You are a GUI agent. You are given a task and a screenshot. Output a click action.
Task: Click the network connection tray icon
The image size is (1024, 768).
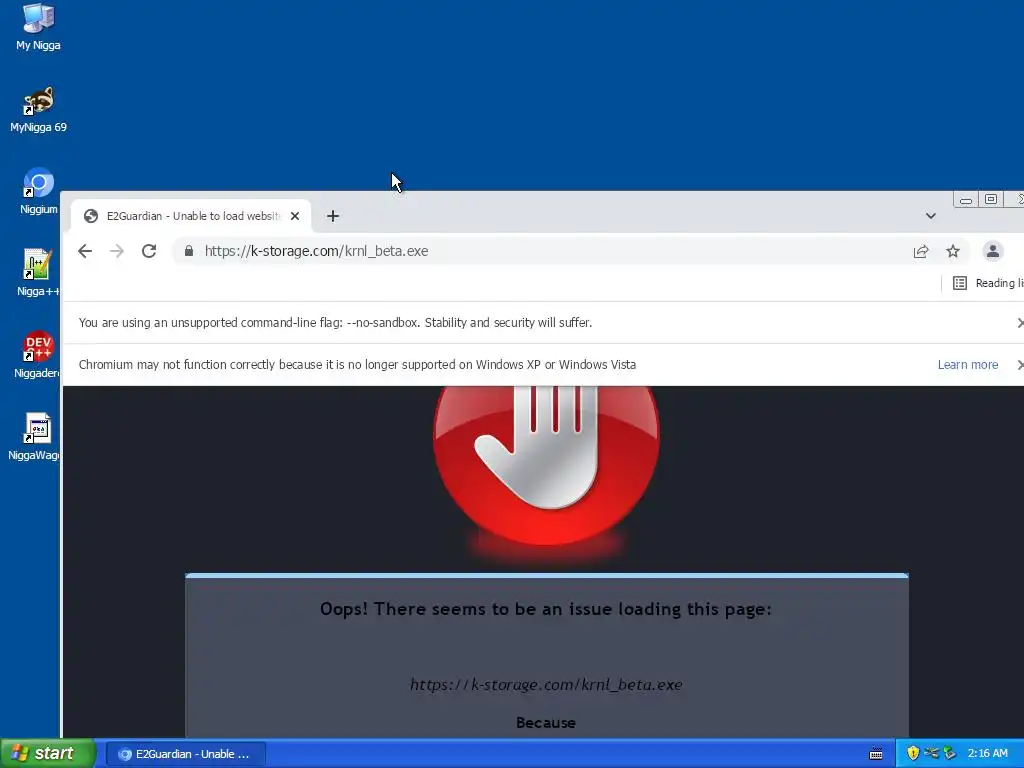[x=931, y=753]
